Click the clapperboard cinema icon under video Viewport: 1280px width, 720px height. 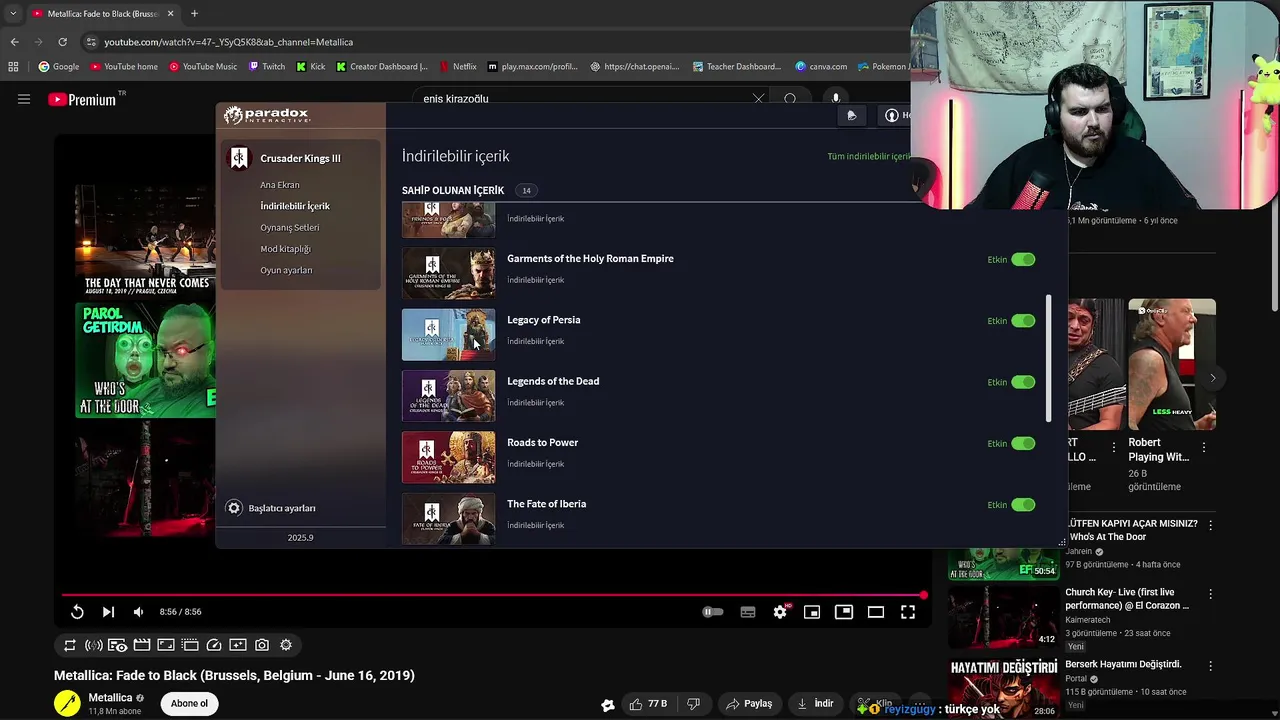(142, 645)
